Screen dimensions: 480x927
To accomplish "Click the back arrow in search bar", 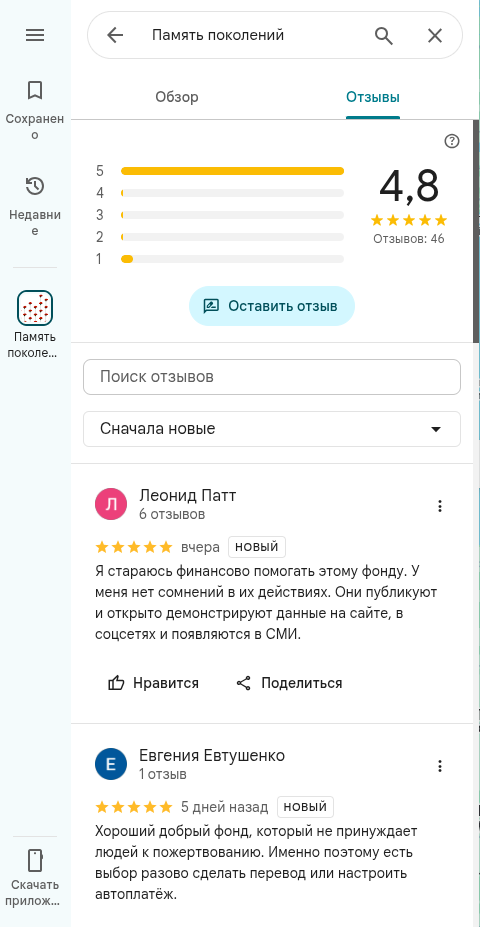I will point(115,35).
